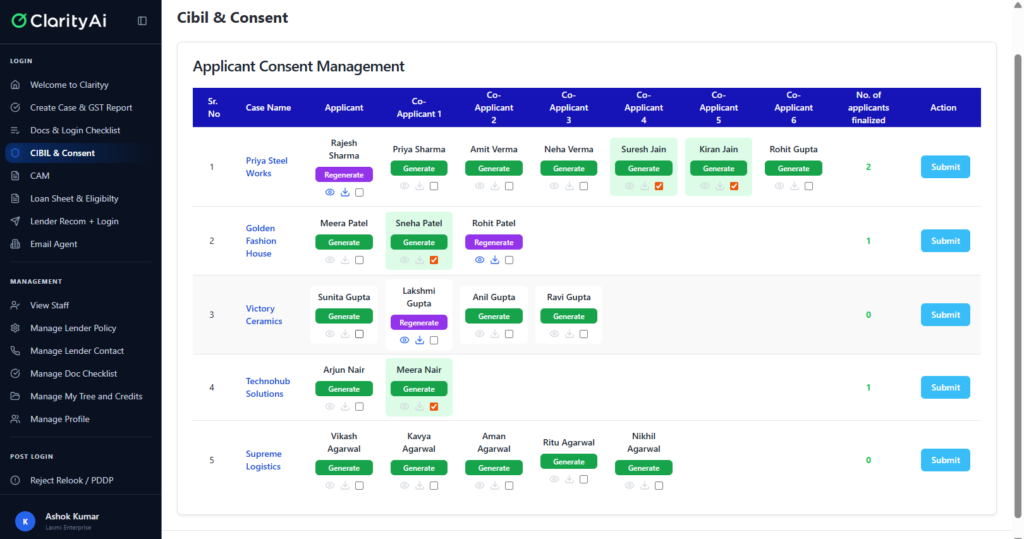Click the Ashok Kumar user avatar
The height and width of the screenshot is (539, 1024).
click(x=24, y=521)
